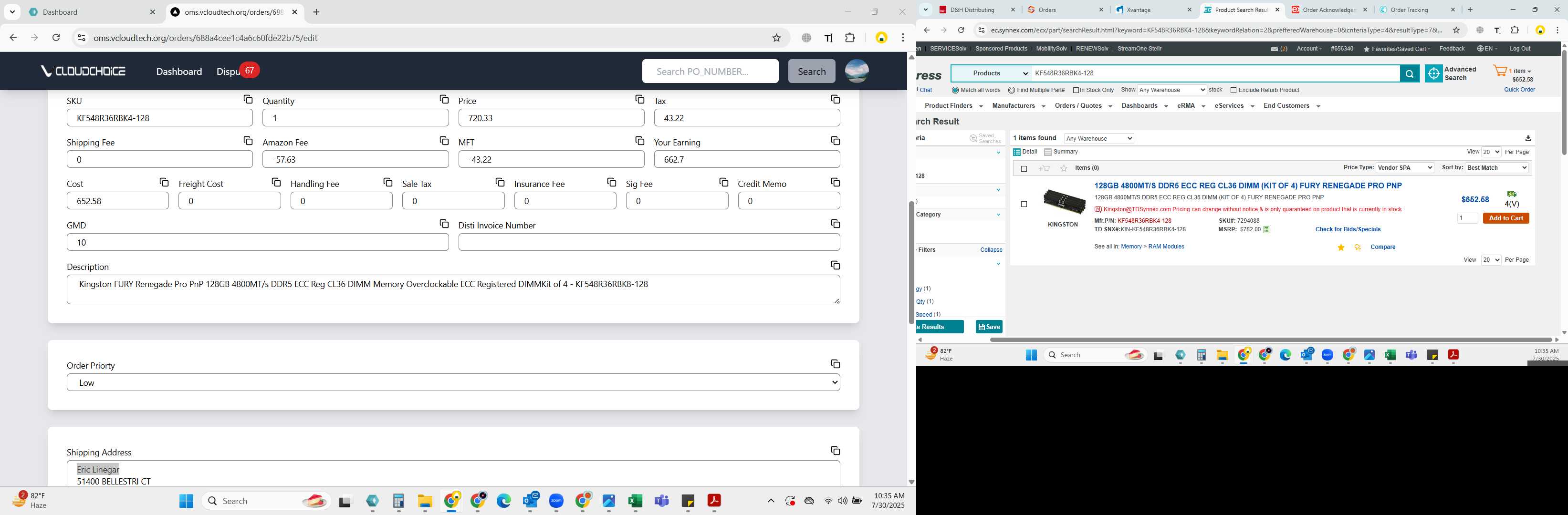This screenshot has height=515, width=1568.
Task: Copy the Your Earning value
Action: [x=835, y=141]
